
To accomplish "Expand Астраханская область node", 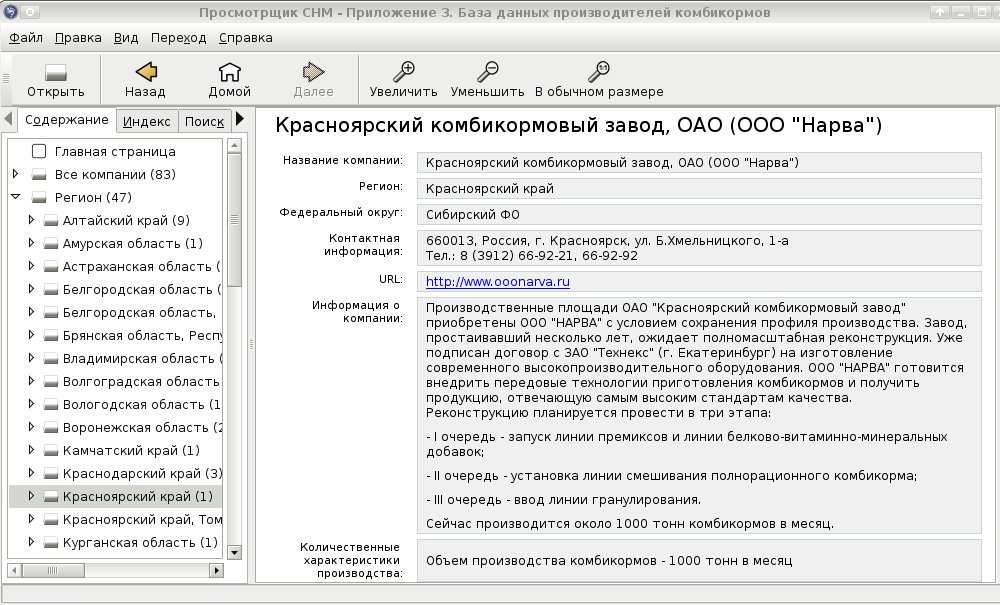I will (31, 266).
